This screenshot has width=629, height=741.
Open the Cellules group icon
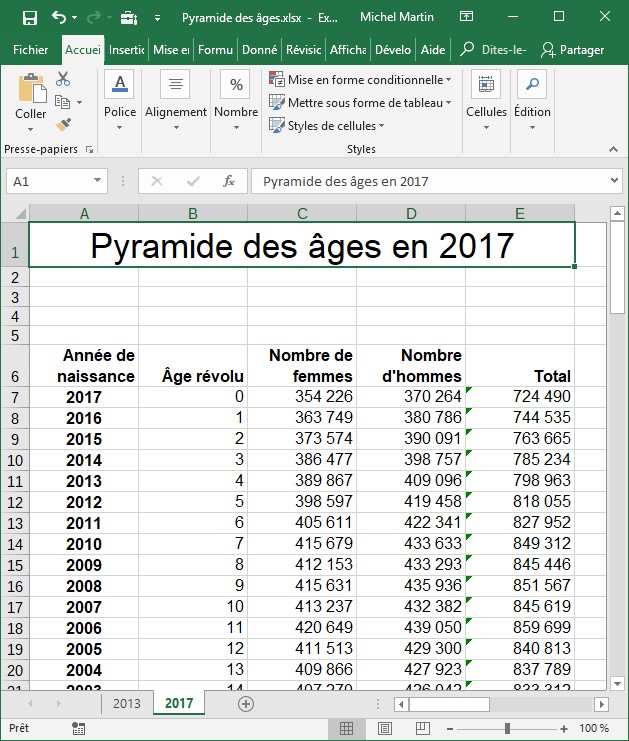pyautogui.click(x=486, y=96)
